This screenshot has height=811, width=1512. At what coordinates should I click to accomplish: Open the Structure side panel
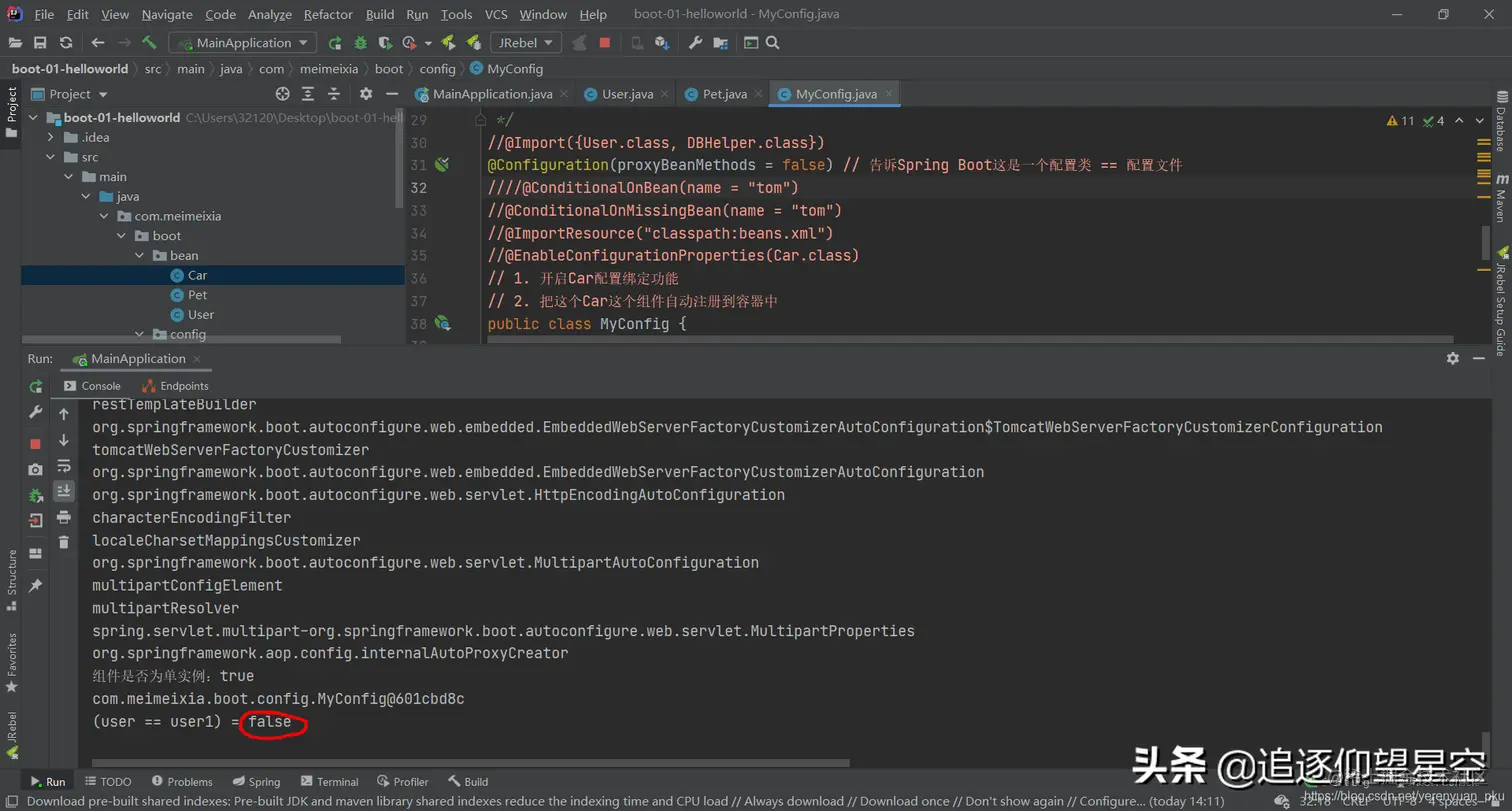12,580
